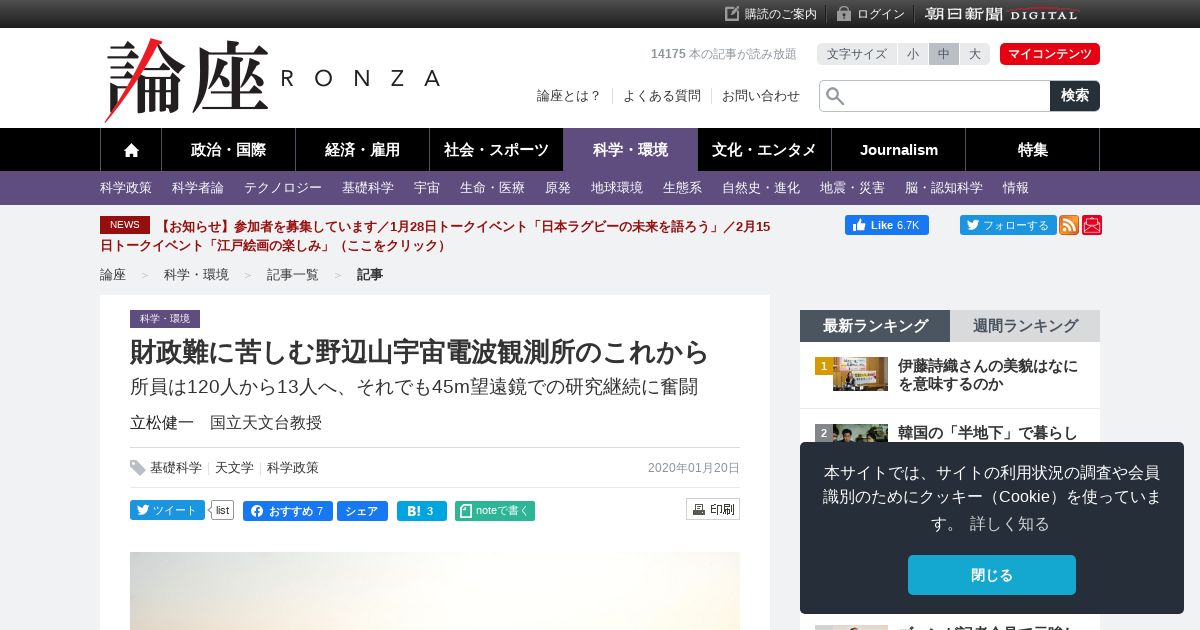Open the 原発 subcategory
The width and height of the screenshot is (1200, 630).
[558, 188]
